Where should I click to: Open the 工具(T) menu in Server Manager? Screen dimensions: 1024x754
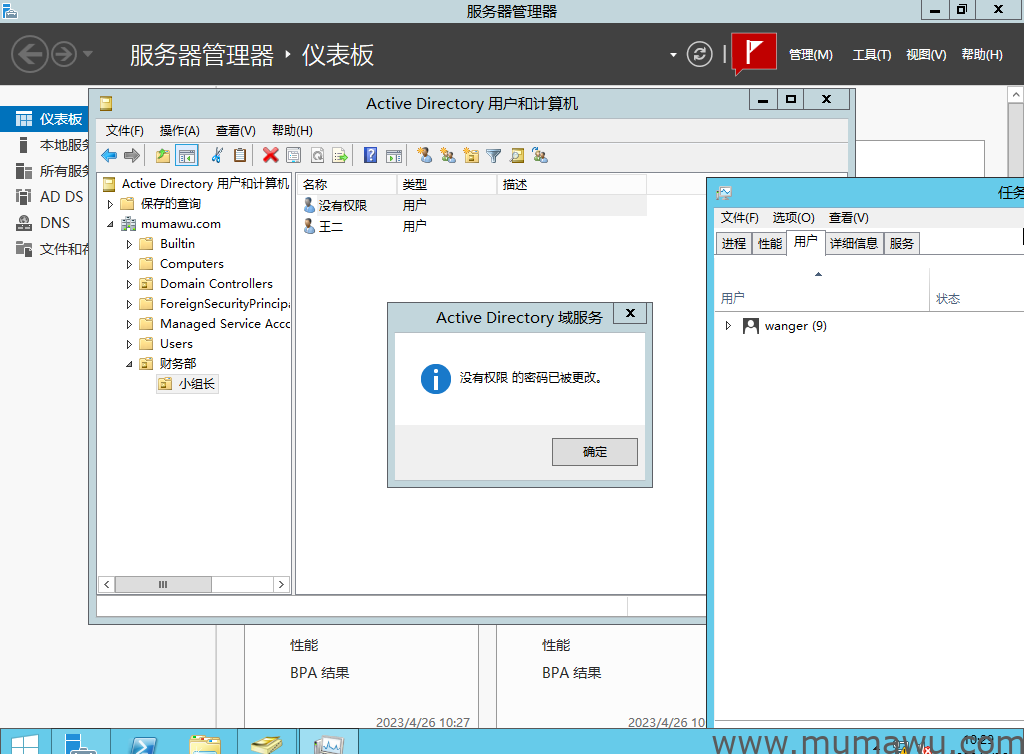coord(871,55)
